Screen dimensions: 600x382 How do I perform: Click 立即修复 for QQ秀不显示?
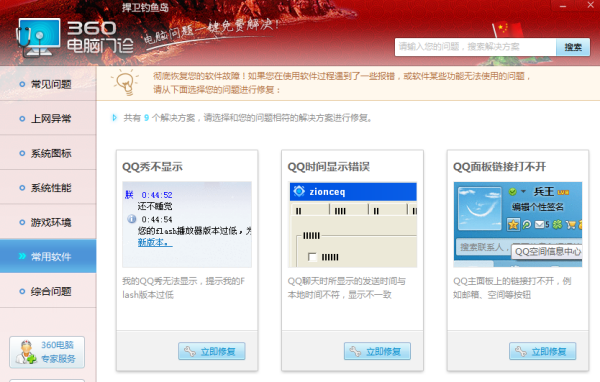(x=212, y=351)
